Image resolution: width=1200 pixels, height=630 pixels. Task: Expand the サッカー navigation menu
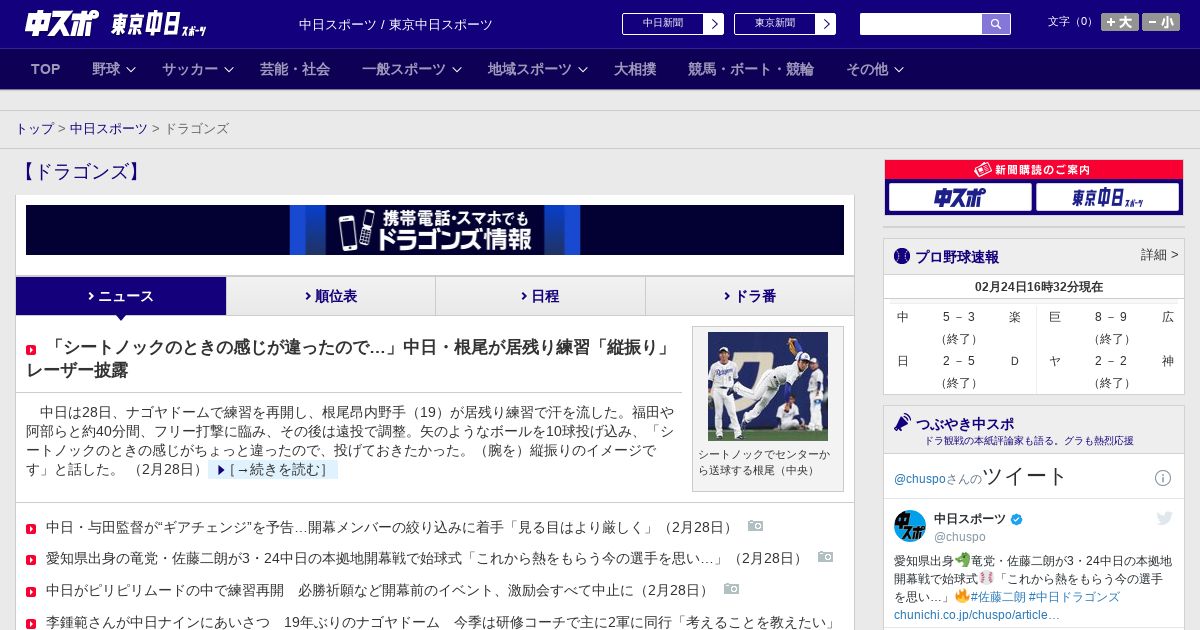point(197,69)
